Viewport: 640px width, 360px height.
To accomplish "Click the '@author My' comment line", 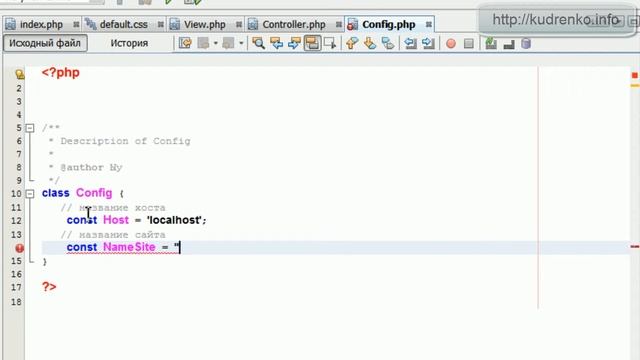I will (x=91, y=167).
